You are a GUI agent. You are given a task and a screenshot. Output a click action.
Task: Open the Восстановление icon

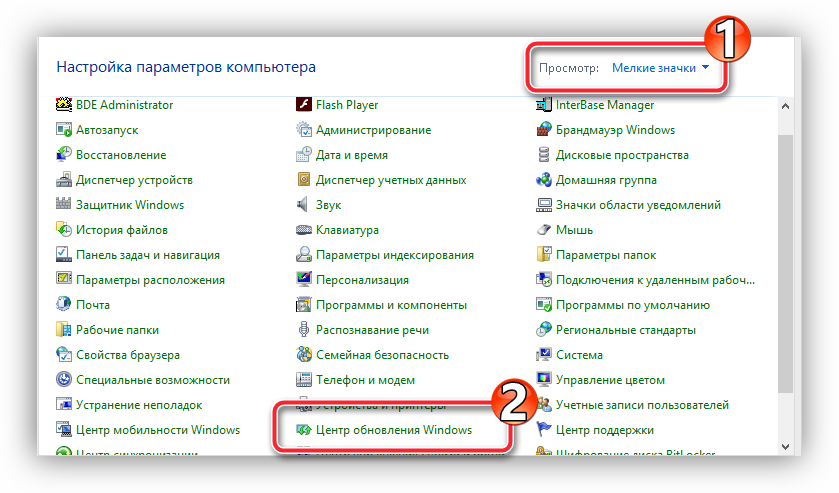click(64, 155)
